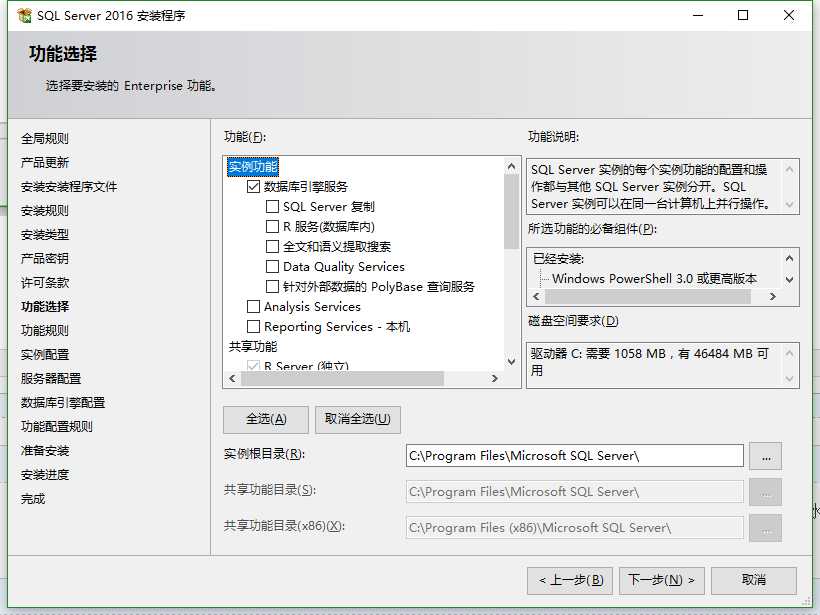
Task: Check the PolyBase 查询服务 checkbox
Action: tap(272, 287)
